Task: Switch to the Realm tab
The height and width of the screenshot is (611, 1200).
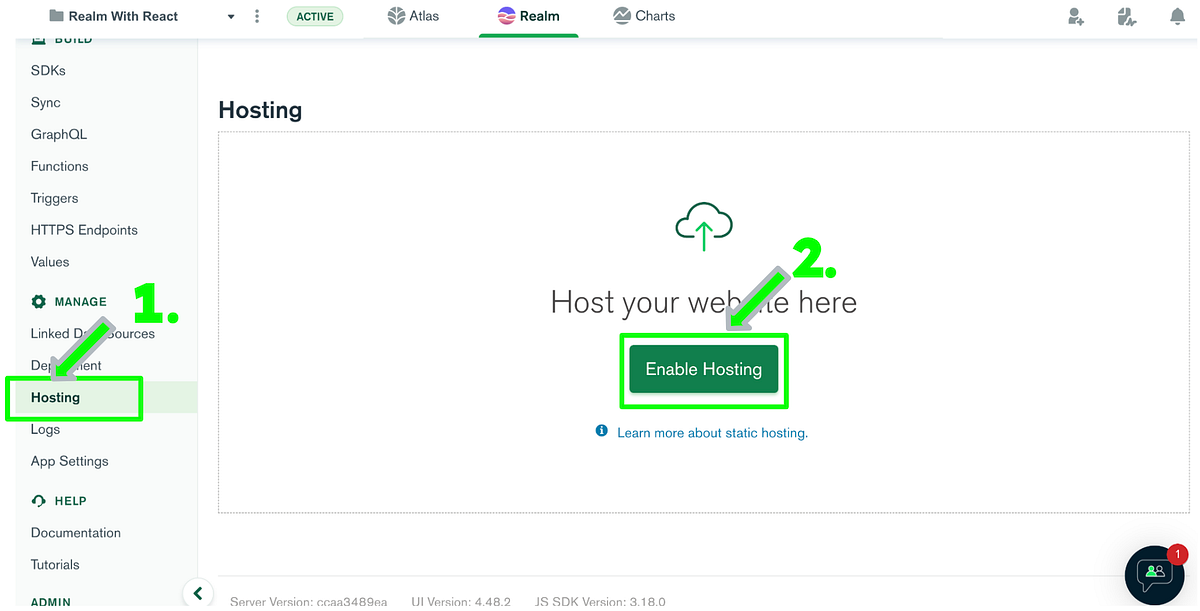Action: (x=528, y=16)
